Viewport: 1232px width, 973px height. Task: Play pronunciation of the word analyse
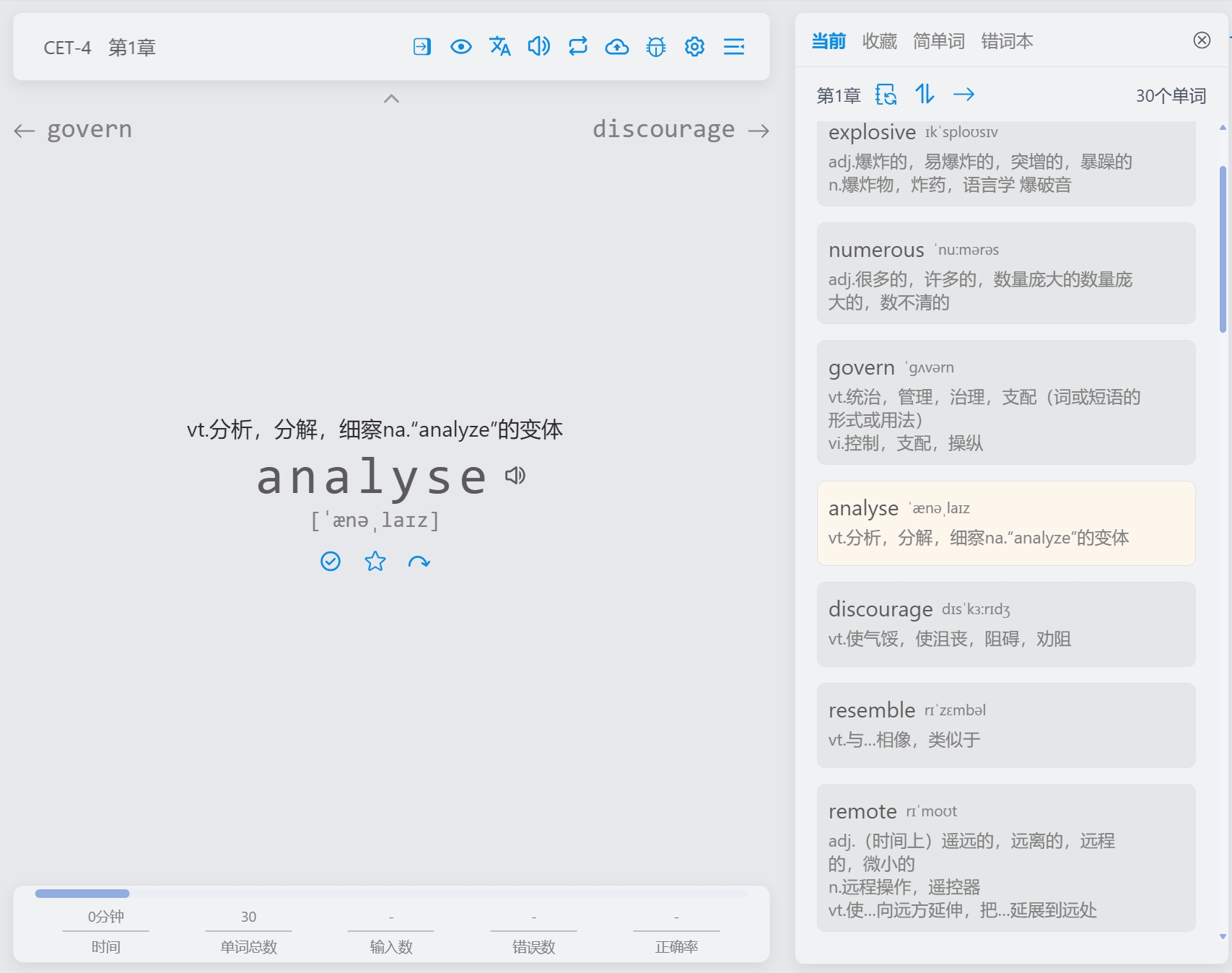coord(516,476)
